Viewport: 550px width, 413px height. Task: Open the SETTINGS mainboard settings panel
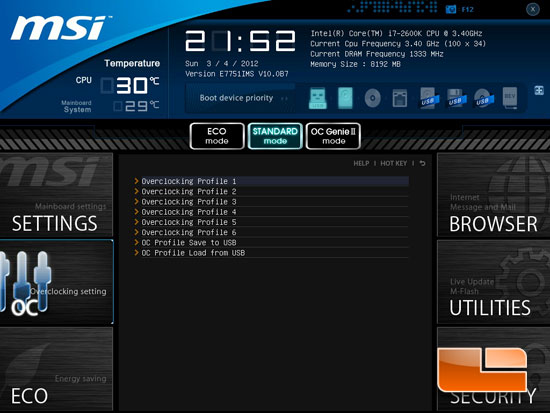[56, 195]
